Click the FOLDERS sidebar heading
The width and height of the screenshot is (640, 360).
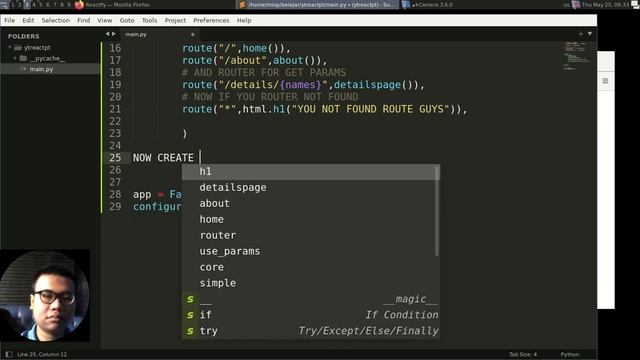click(24, 36)
